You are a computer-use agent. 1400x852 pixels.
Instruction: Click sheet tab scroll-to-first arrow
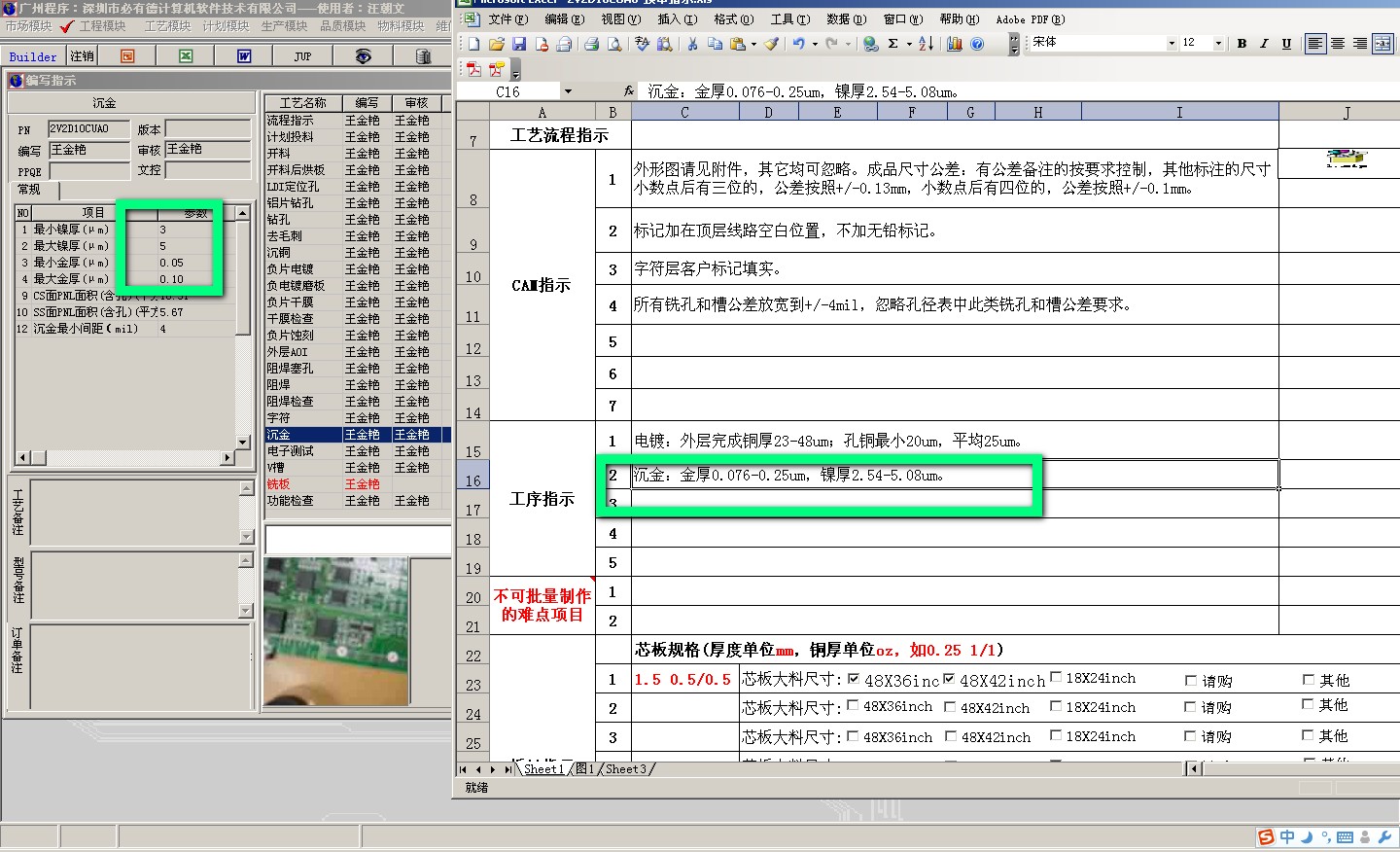point(463,769)
